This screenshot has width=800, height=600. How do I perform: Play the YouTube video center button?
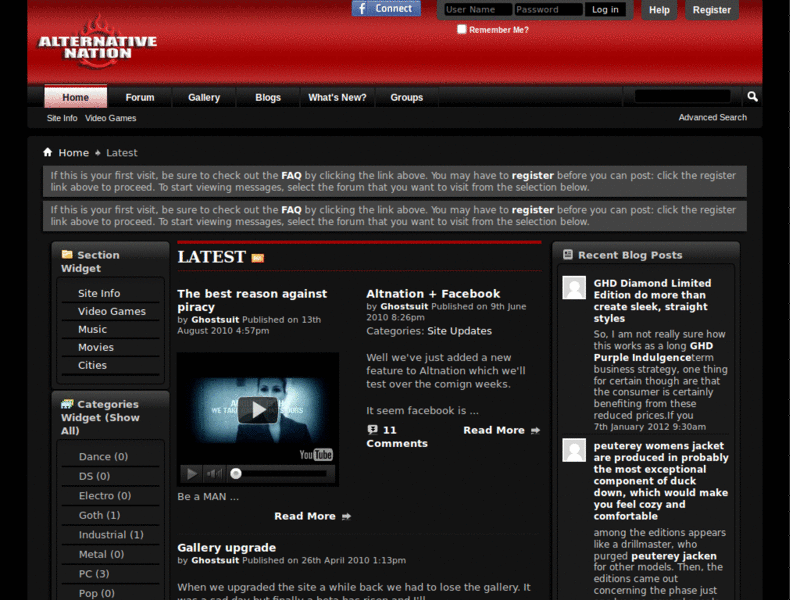coord(258,410)
